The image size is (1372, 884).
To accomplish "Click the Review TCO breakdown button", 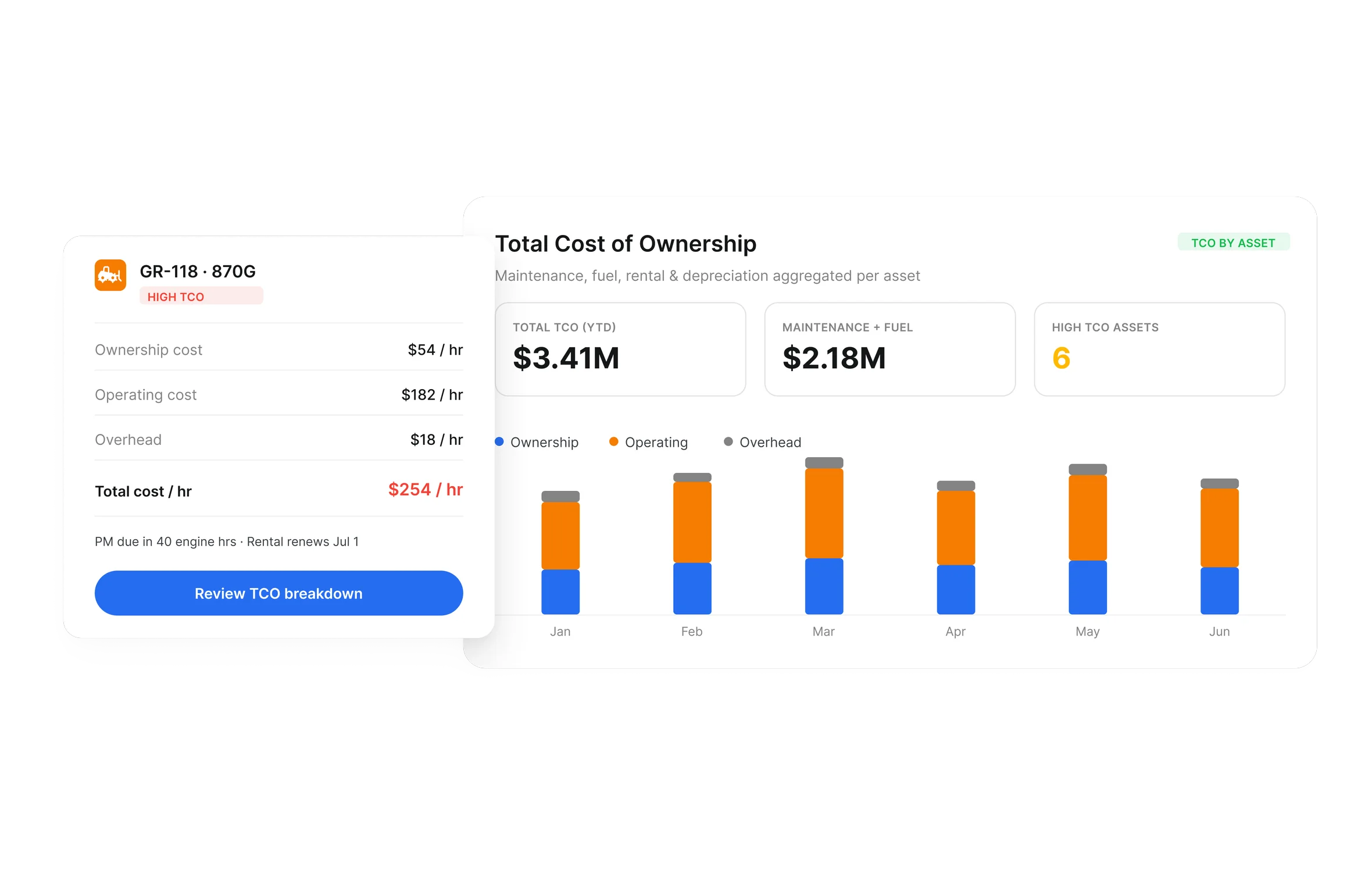I will pyautogui.click(x=278, y=593).
